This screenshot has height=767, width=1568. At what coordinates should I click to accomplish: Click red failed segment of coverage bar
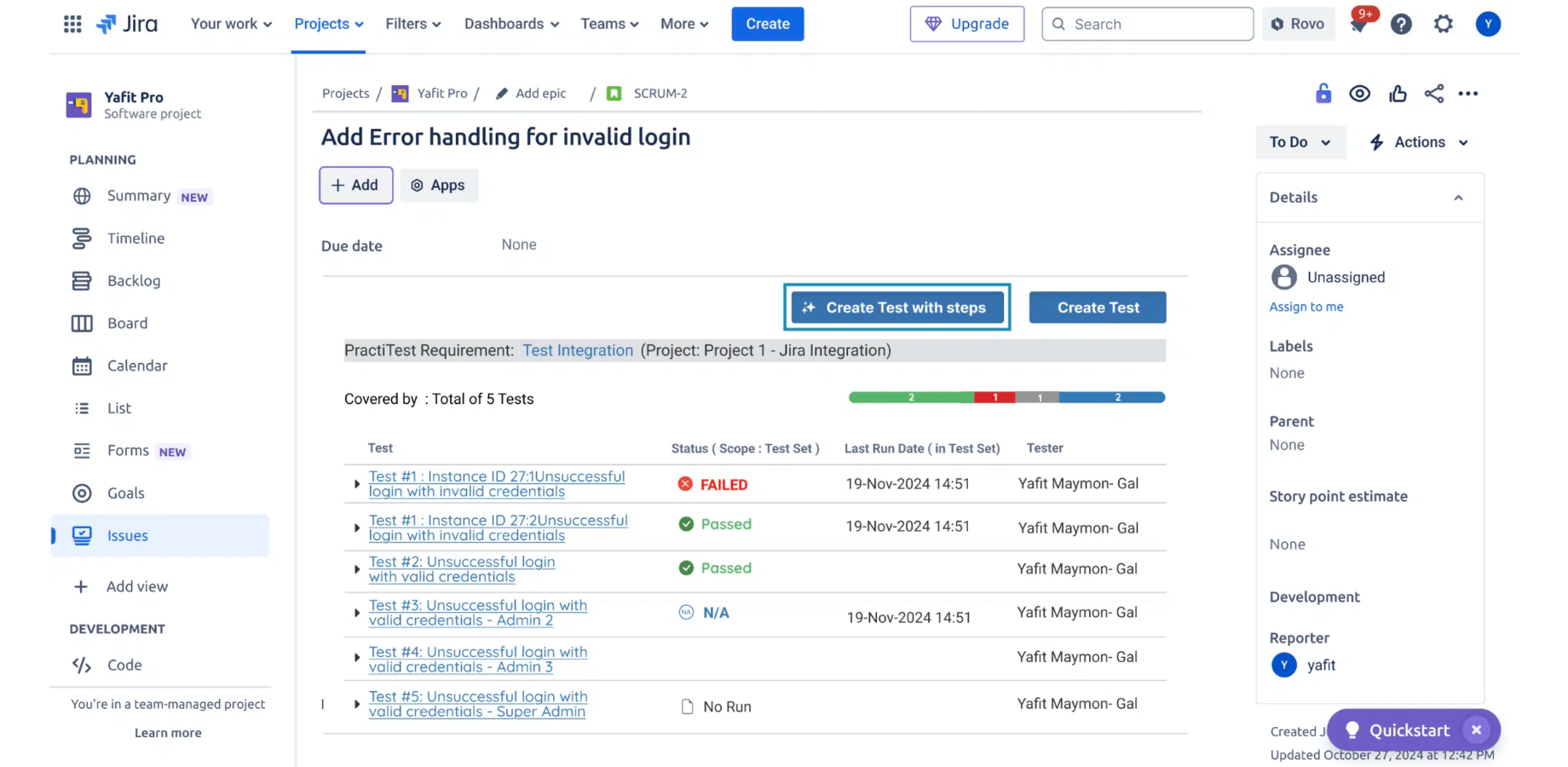point(994,397)
